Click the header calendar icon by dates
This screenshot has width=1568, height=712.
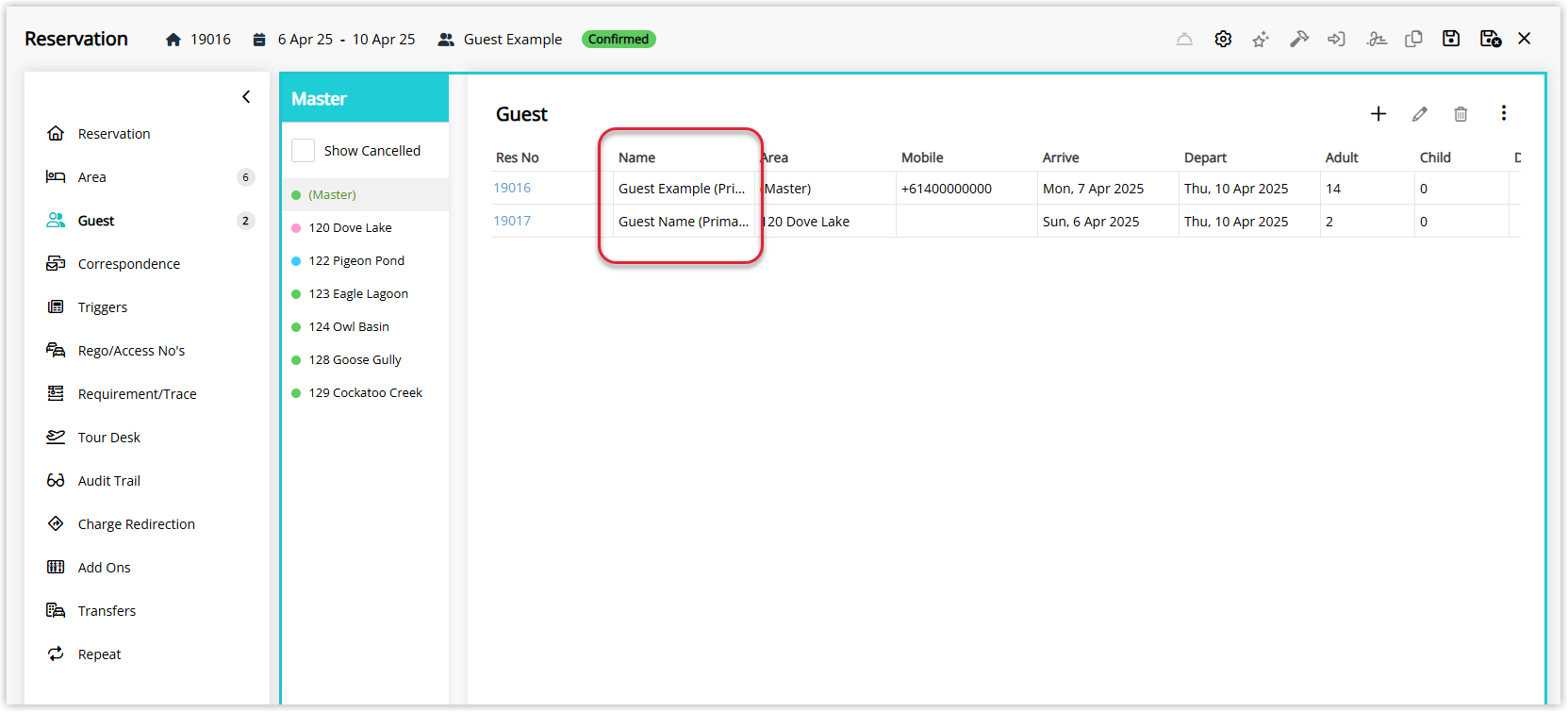pos(259,40)
